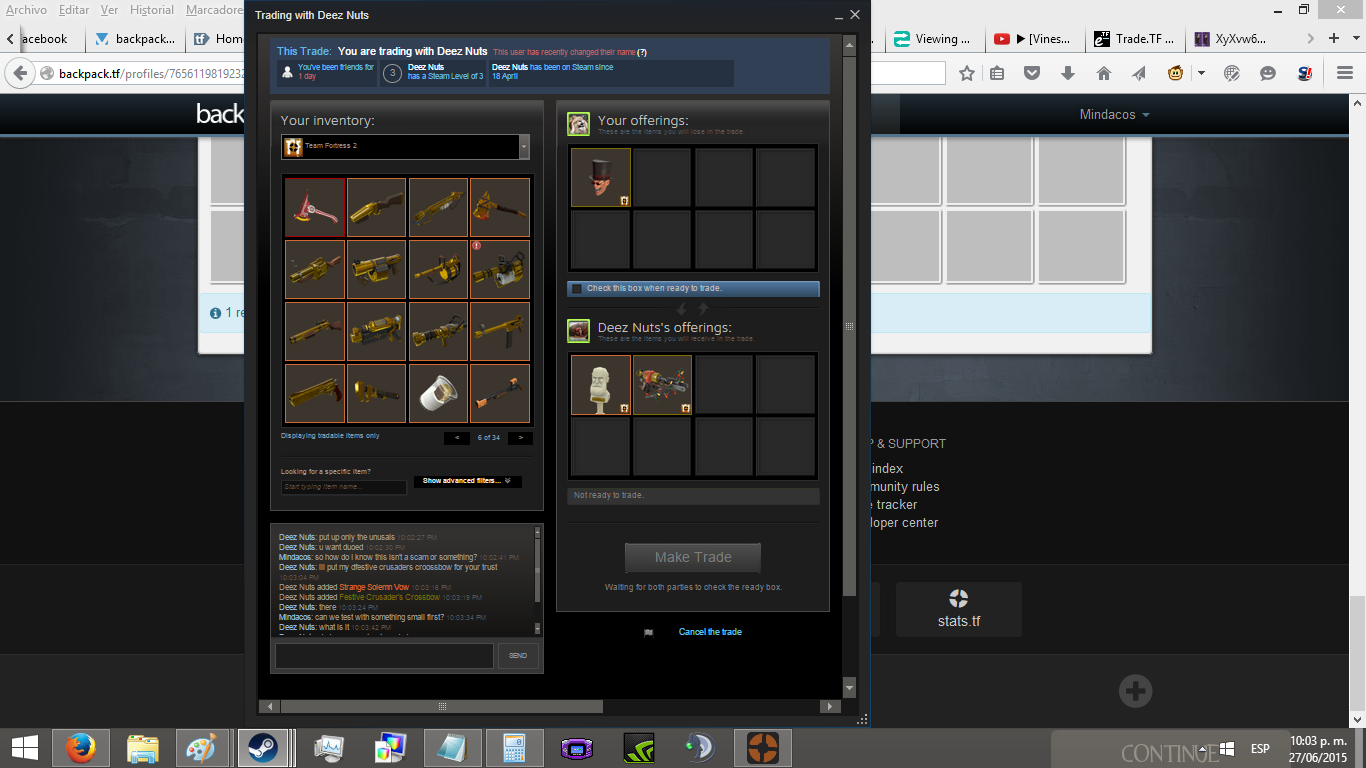Expand Show advanced filters
Image resolution: width=1366 pixels, height=768 pixels.
pos(466,481)
